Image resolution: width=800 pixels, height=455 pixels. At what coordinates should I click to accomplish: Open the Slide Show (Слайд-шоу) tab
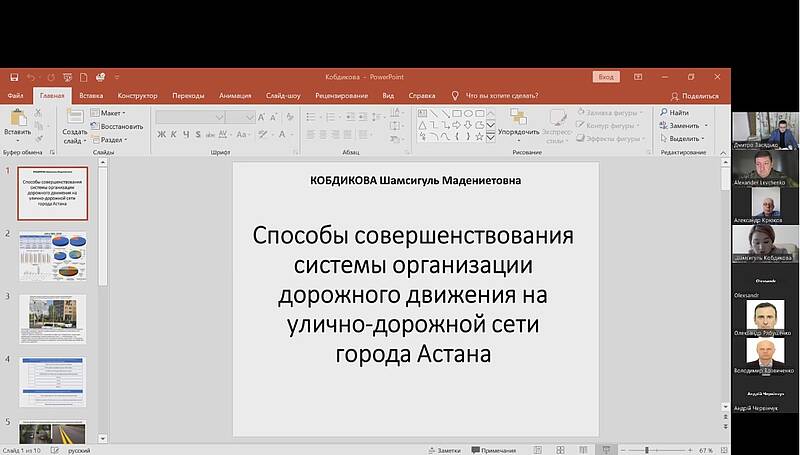tap(283, 96)
